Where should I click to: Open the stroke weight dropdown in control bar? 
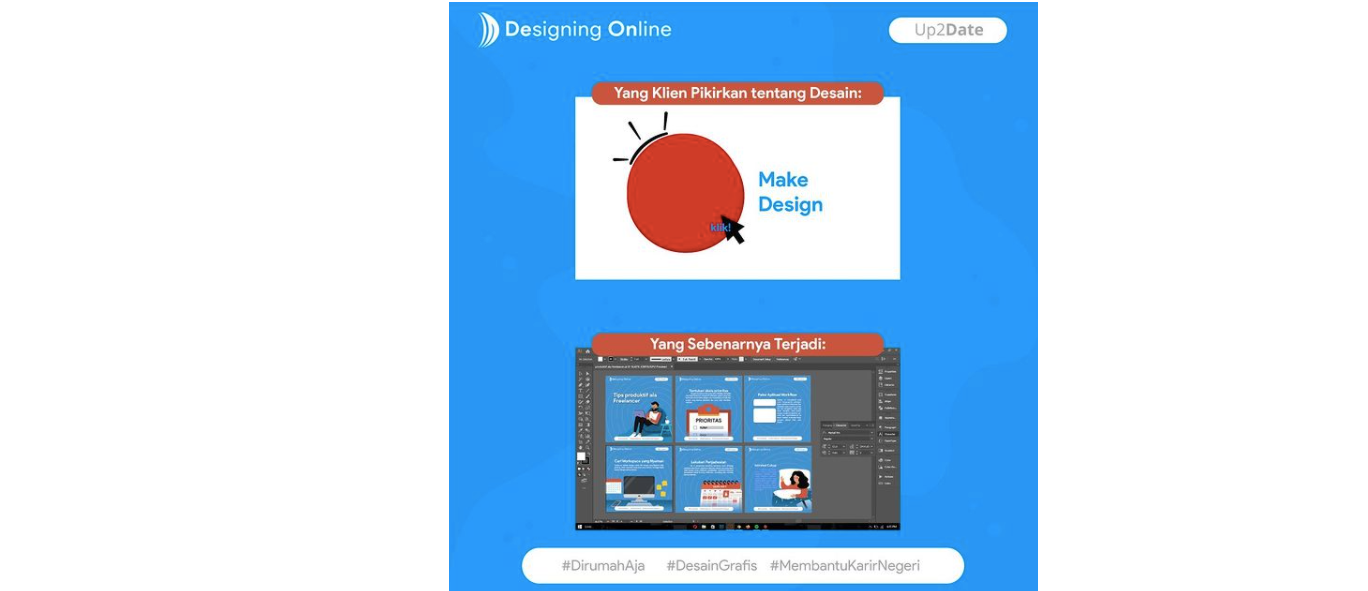pyautogui.click(x=644, y=358)
